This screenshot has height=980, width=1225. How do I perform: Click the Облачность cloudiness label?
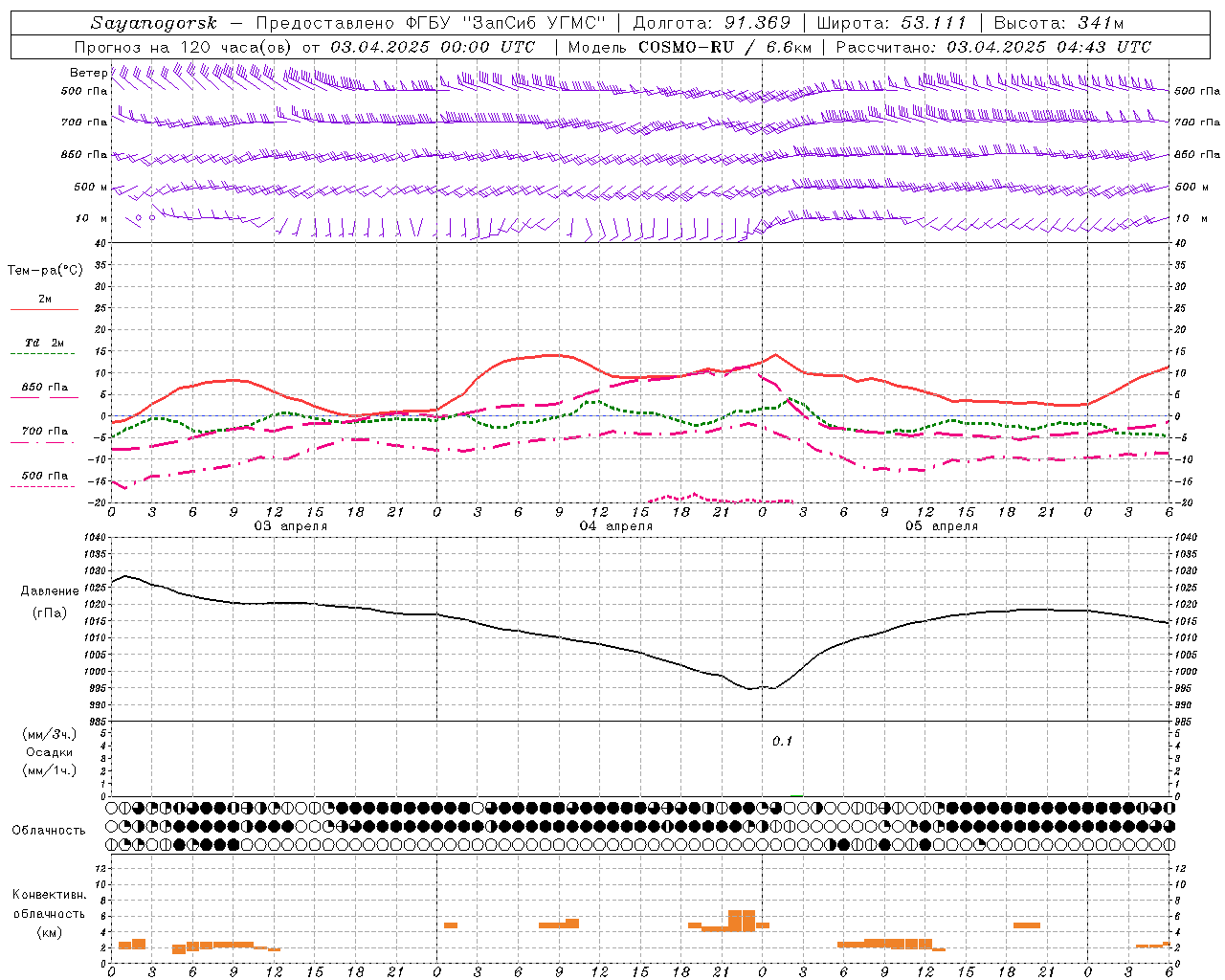click(49, 831)
